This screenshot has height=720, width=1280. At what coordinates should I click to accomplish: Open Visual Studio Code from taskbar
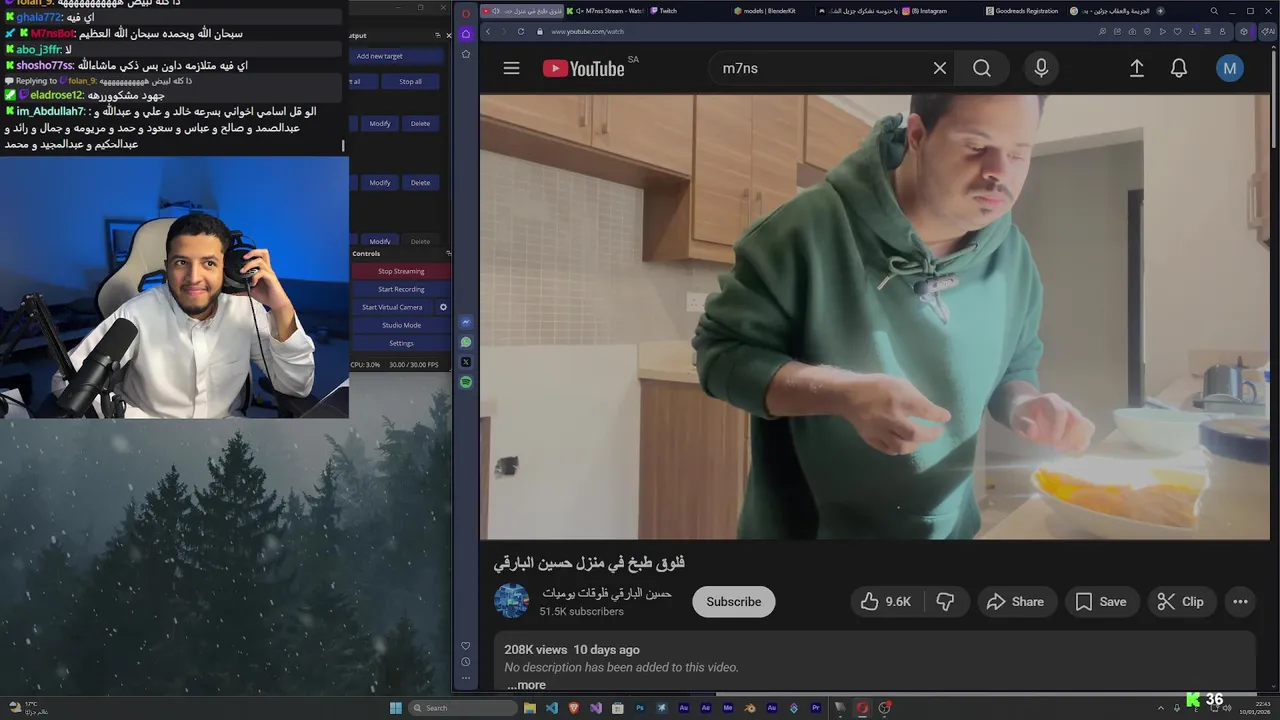[552, 708]
